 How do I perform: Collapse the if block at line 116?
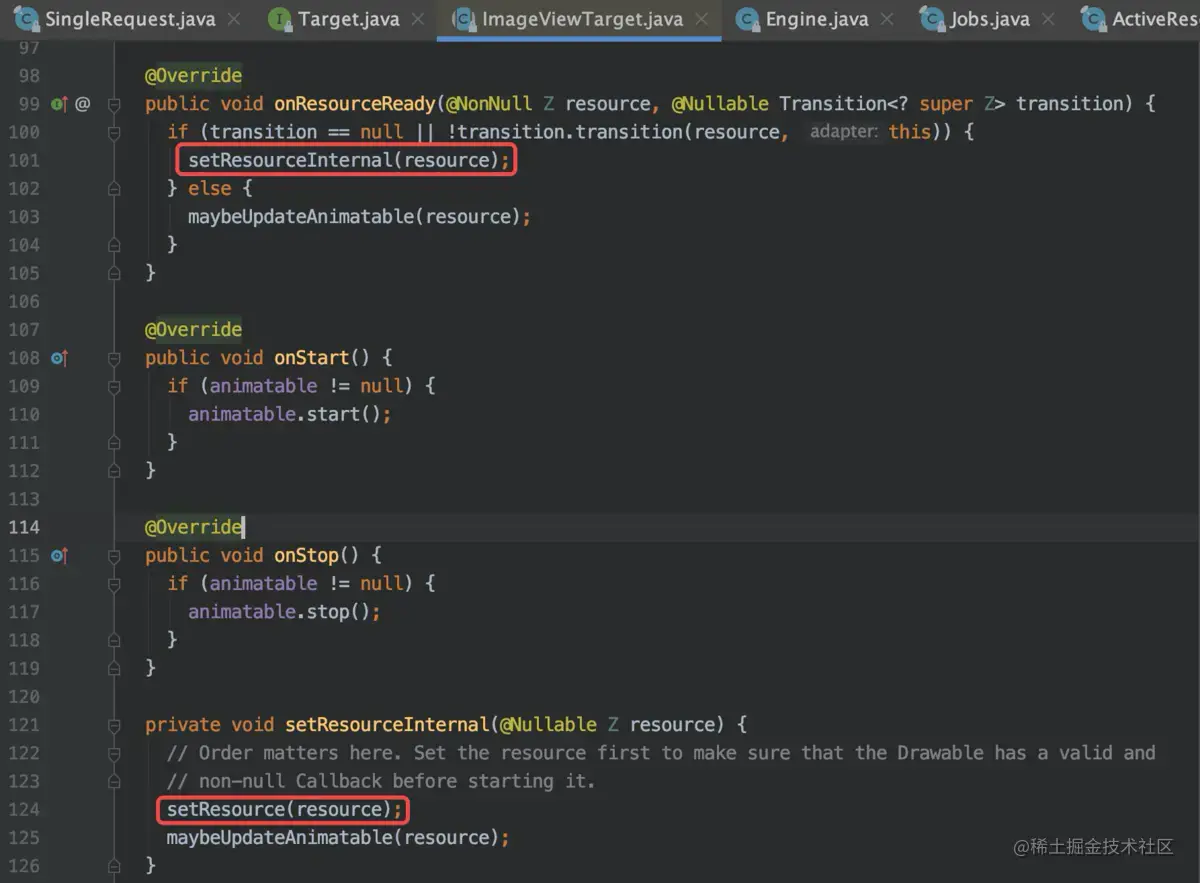pos(114,583)
